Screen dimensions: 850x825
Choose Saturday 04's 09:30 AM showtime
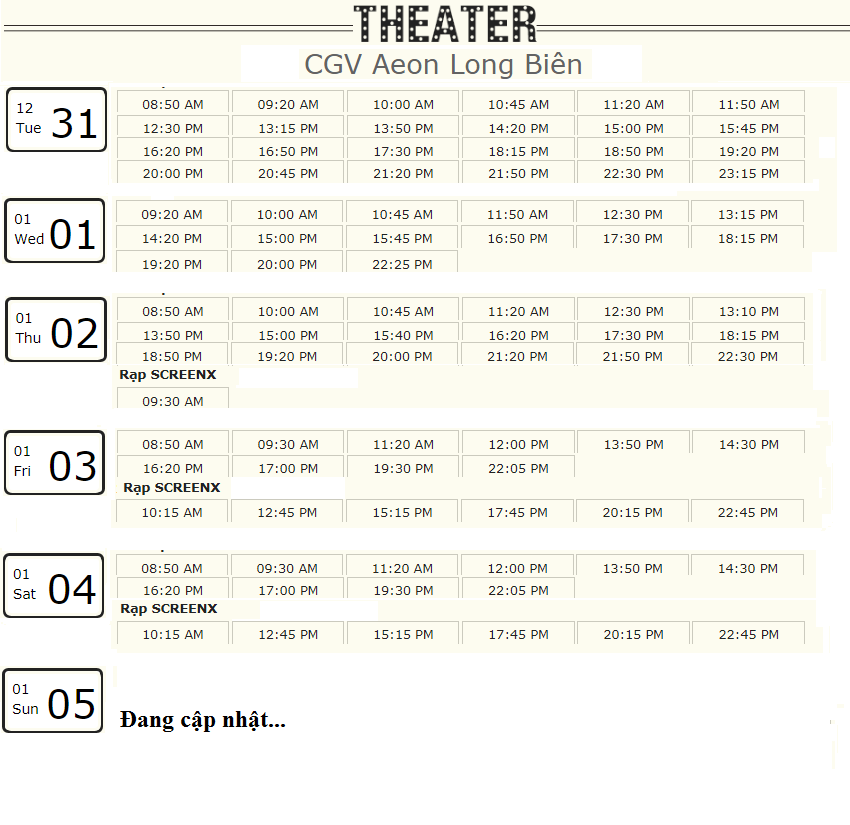point(287,567)
